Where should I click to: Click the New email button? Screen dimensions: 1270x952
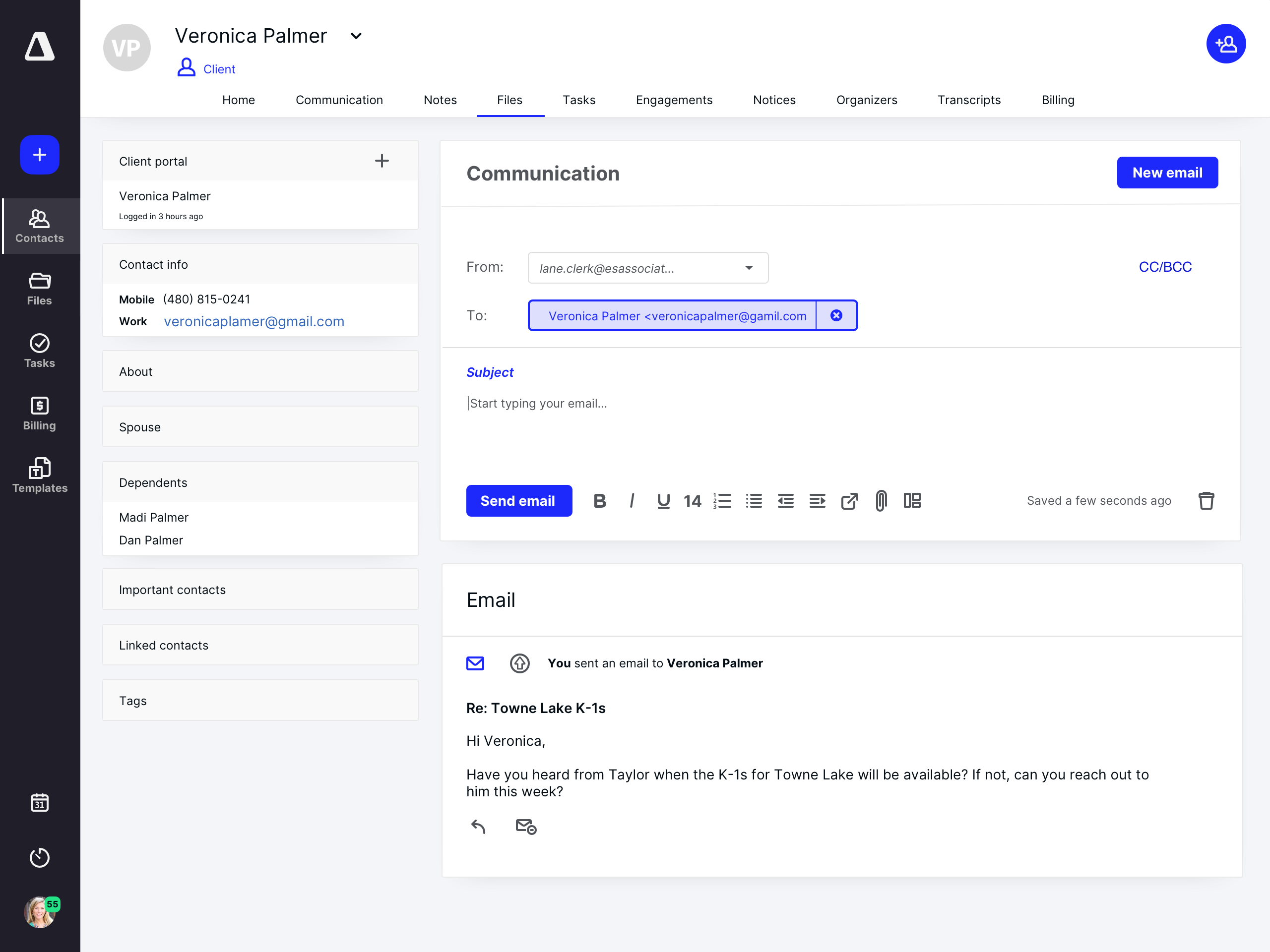1167,173
